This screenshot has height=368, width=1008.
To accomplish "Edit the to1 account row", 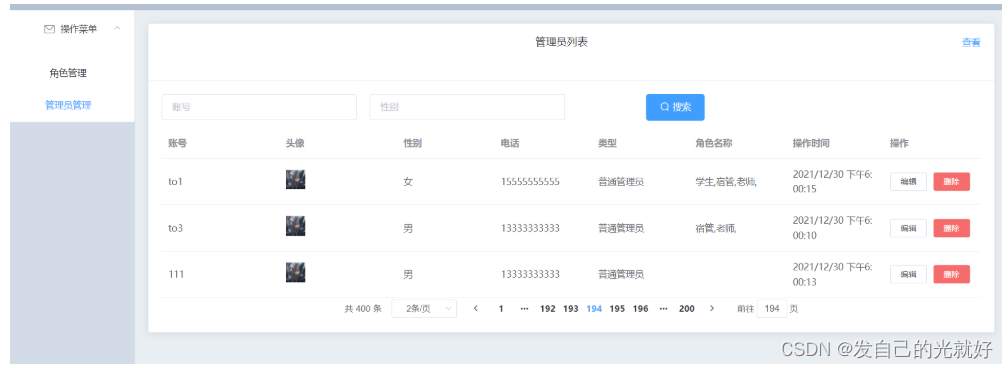I will 908,181.
